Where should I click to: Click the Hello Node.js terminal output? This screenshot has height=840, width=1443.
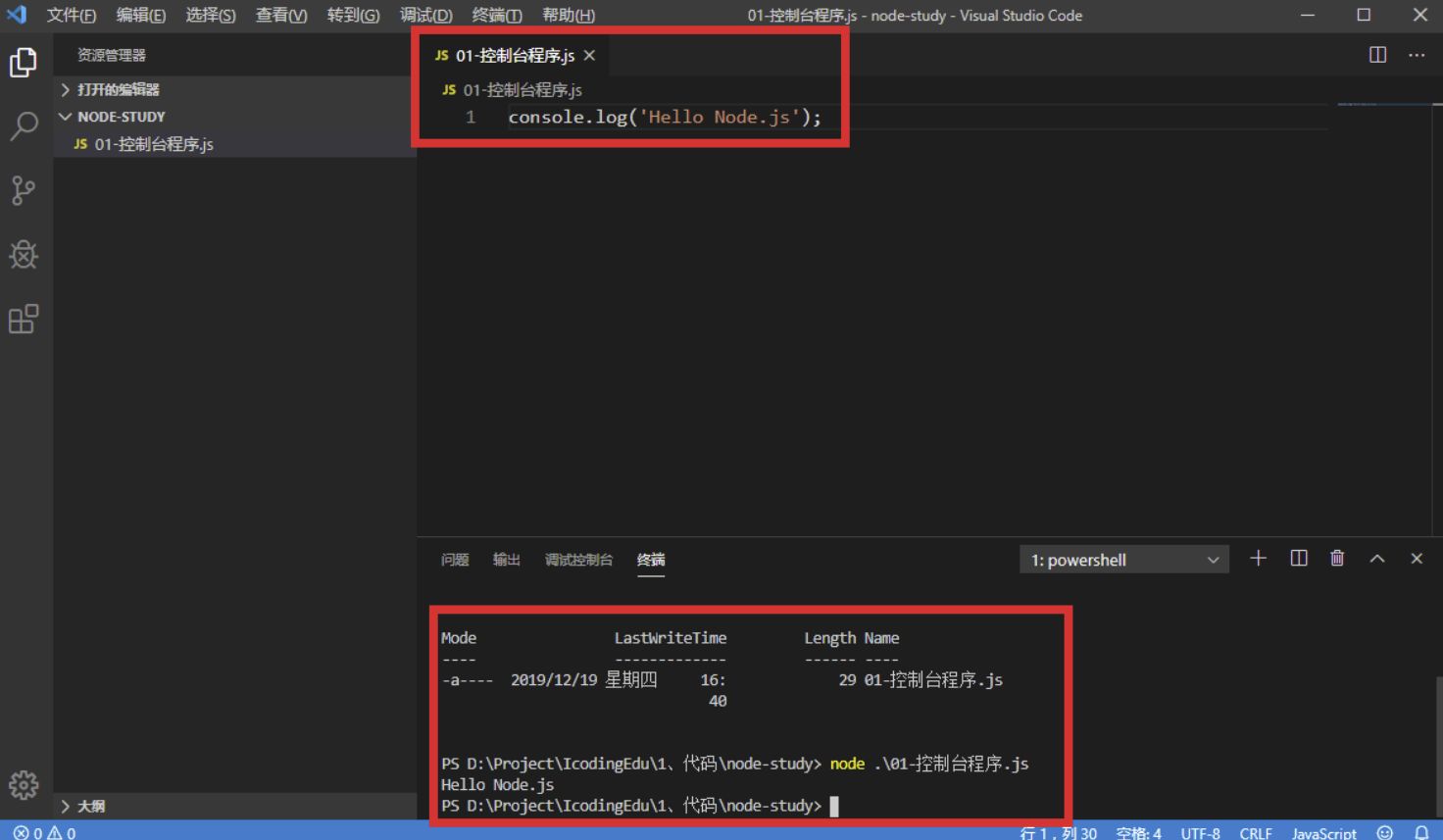(497, 784)
